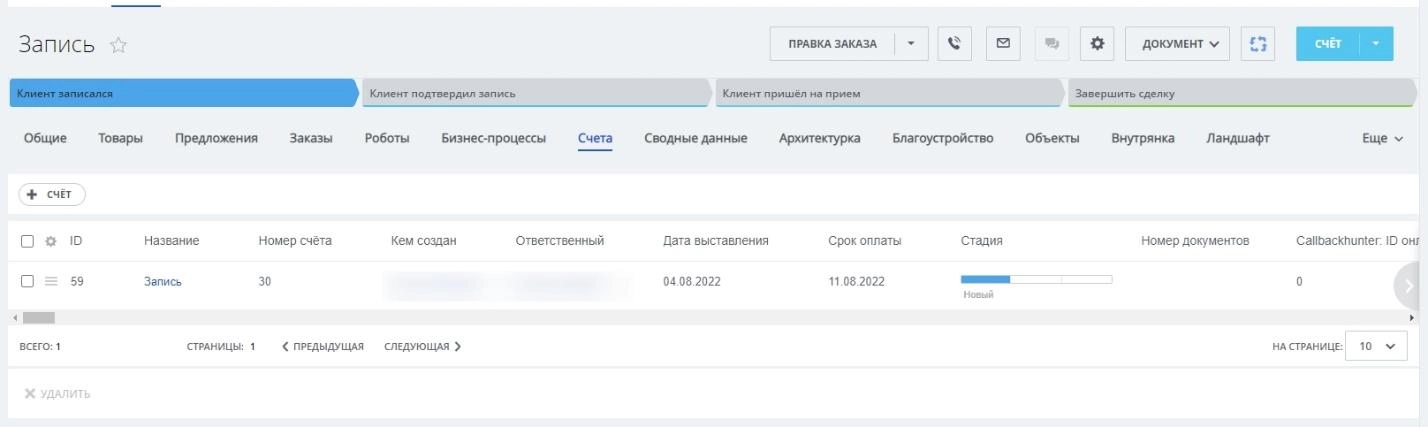Sort by the Стадия column header
The image size is (1428, 427).
click(x=981, y=241)
